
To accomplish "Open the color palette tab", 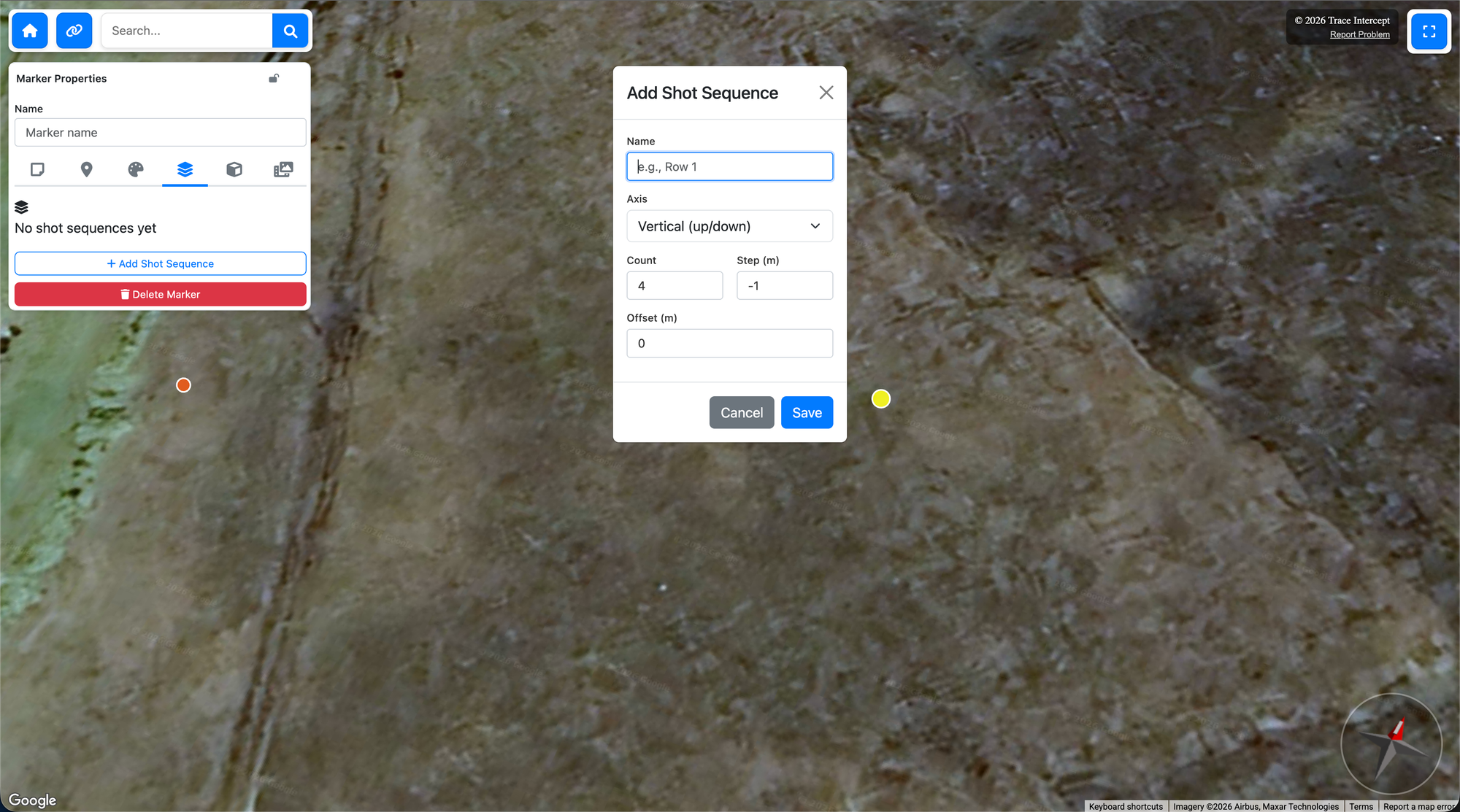I will coord(136,169).
